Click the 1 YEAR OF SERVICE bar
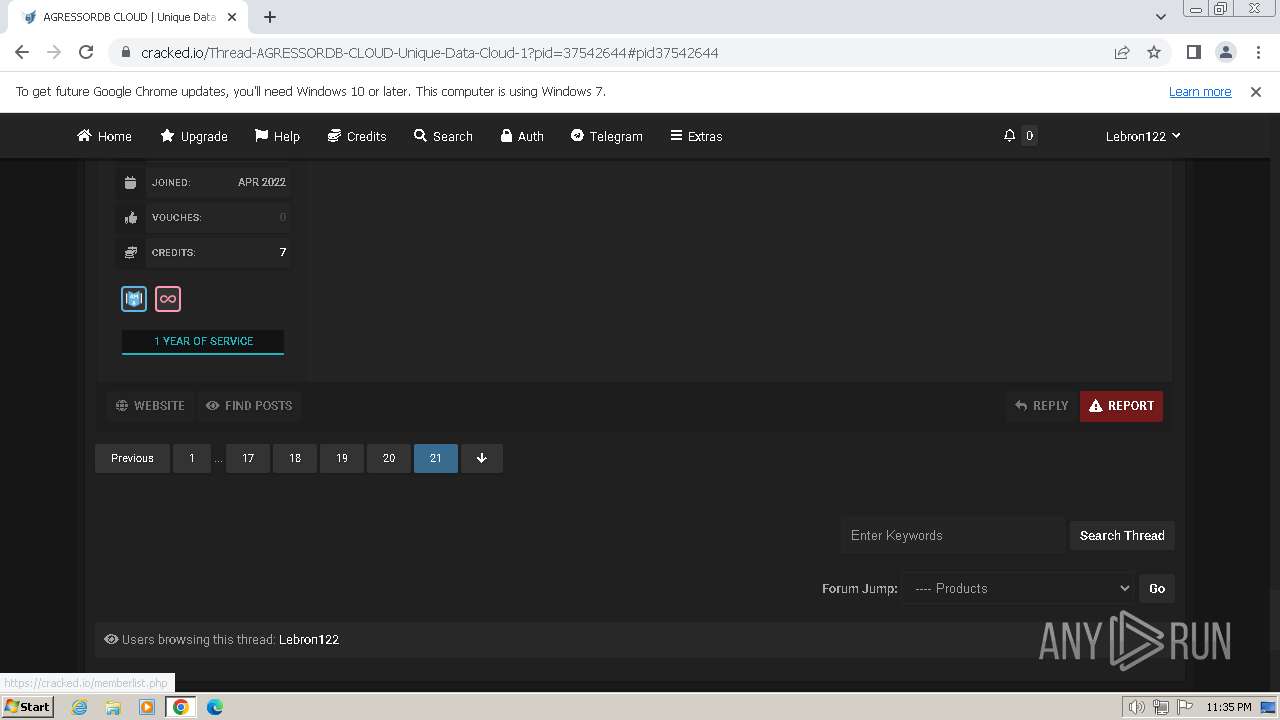1280x720 pixels. click(203, 341)
